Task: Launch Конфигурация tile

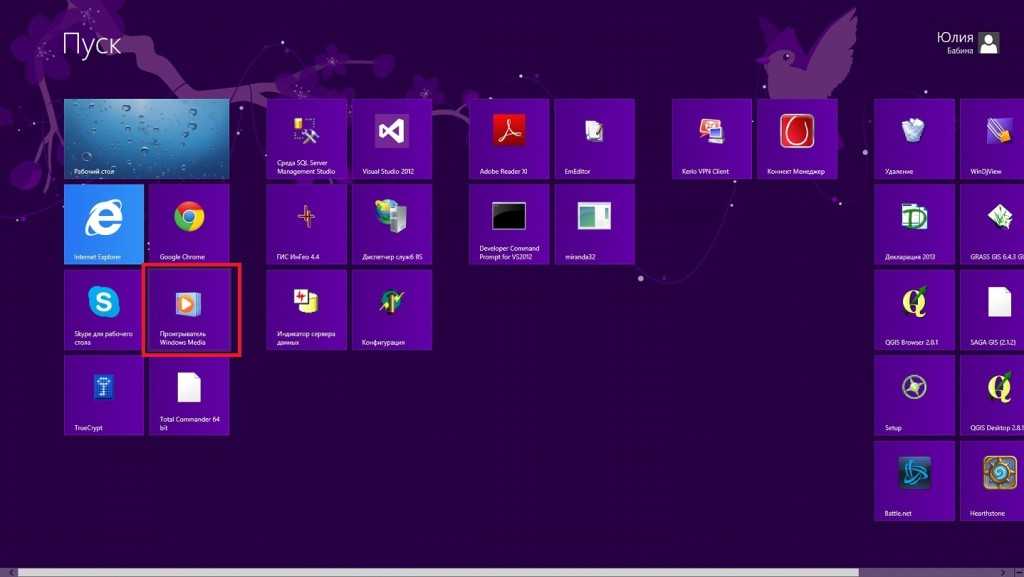Action: tap(392, 310)
